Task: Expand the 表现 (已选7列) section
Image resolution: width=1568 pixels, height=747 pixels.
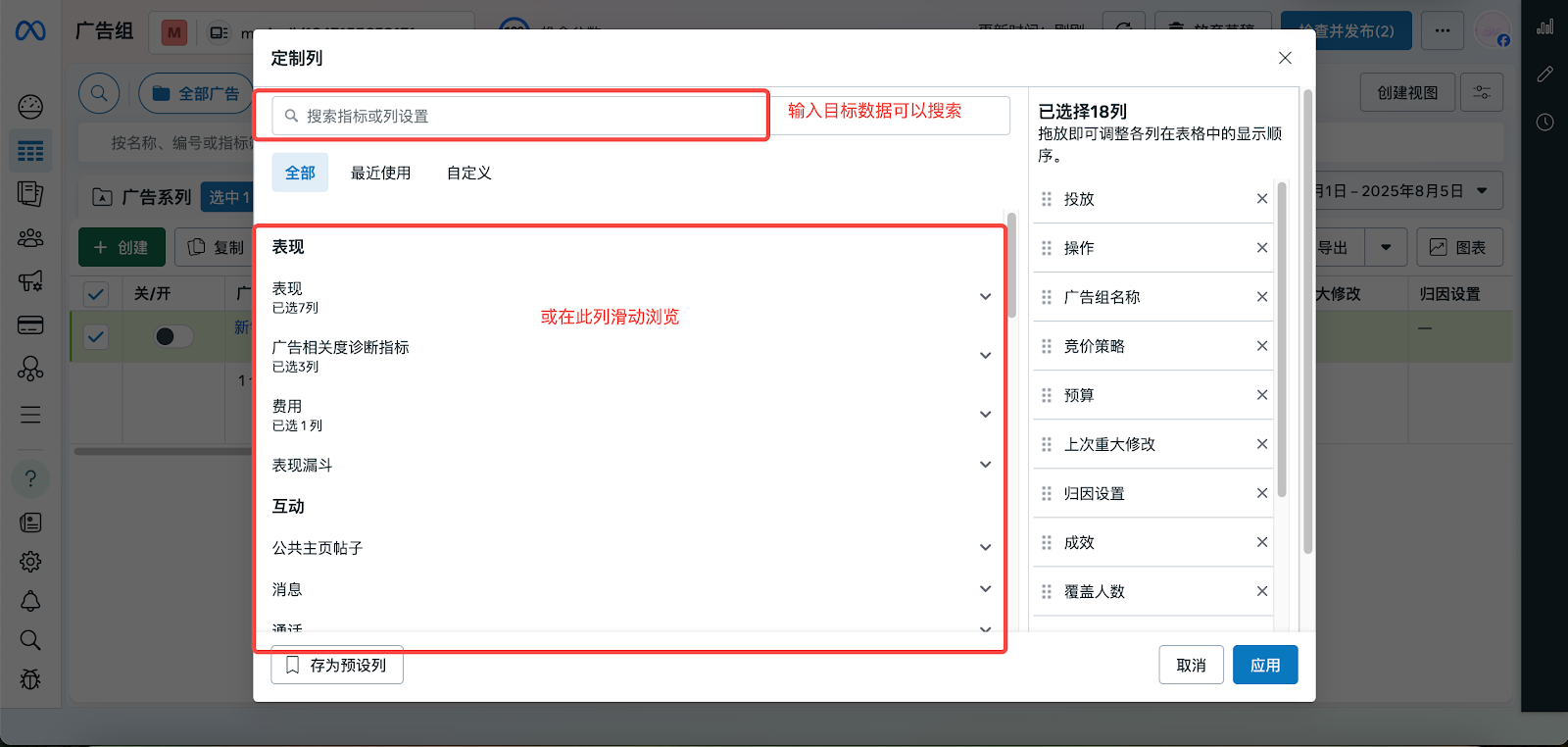Action: (985, 297)
